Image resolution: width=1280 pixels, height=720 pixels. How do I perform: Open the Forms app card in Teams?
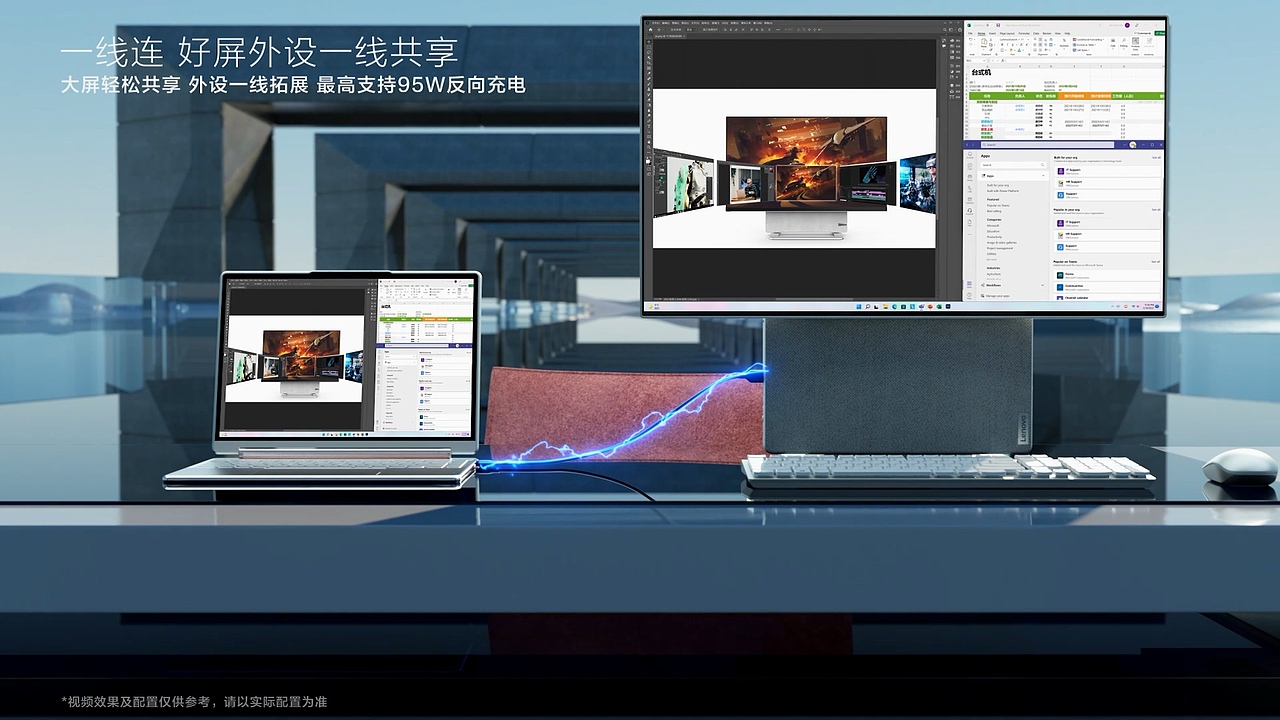pos(1108,276)
